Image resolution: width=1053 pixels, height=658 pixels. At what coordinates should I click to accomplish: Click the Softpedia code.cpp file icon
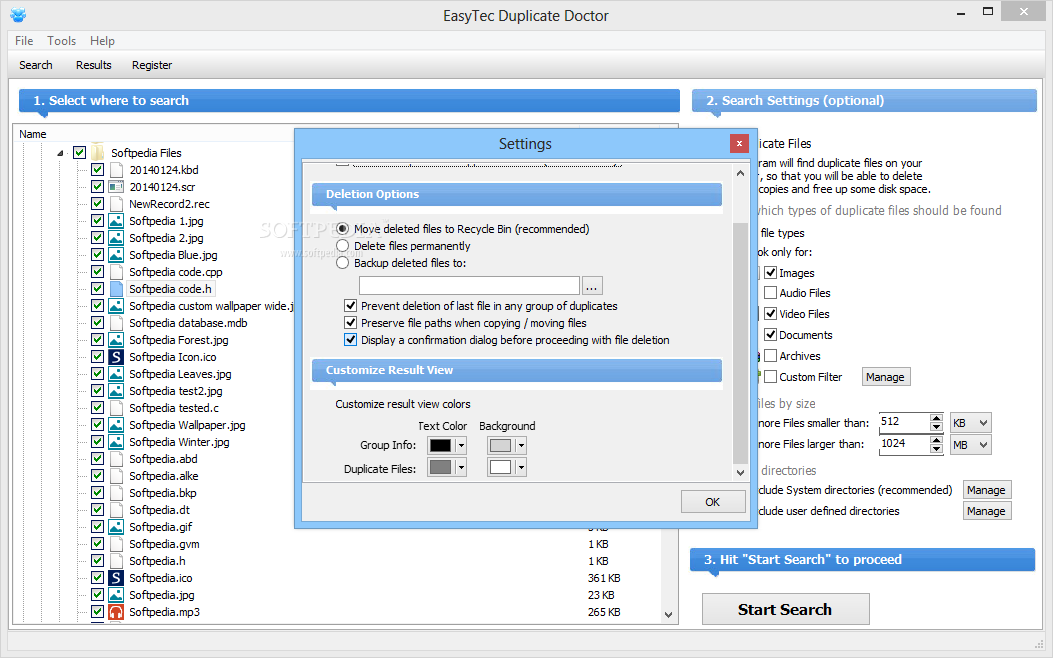pos(116,272)
